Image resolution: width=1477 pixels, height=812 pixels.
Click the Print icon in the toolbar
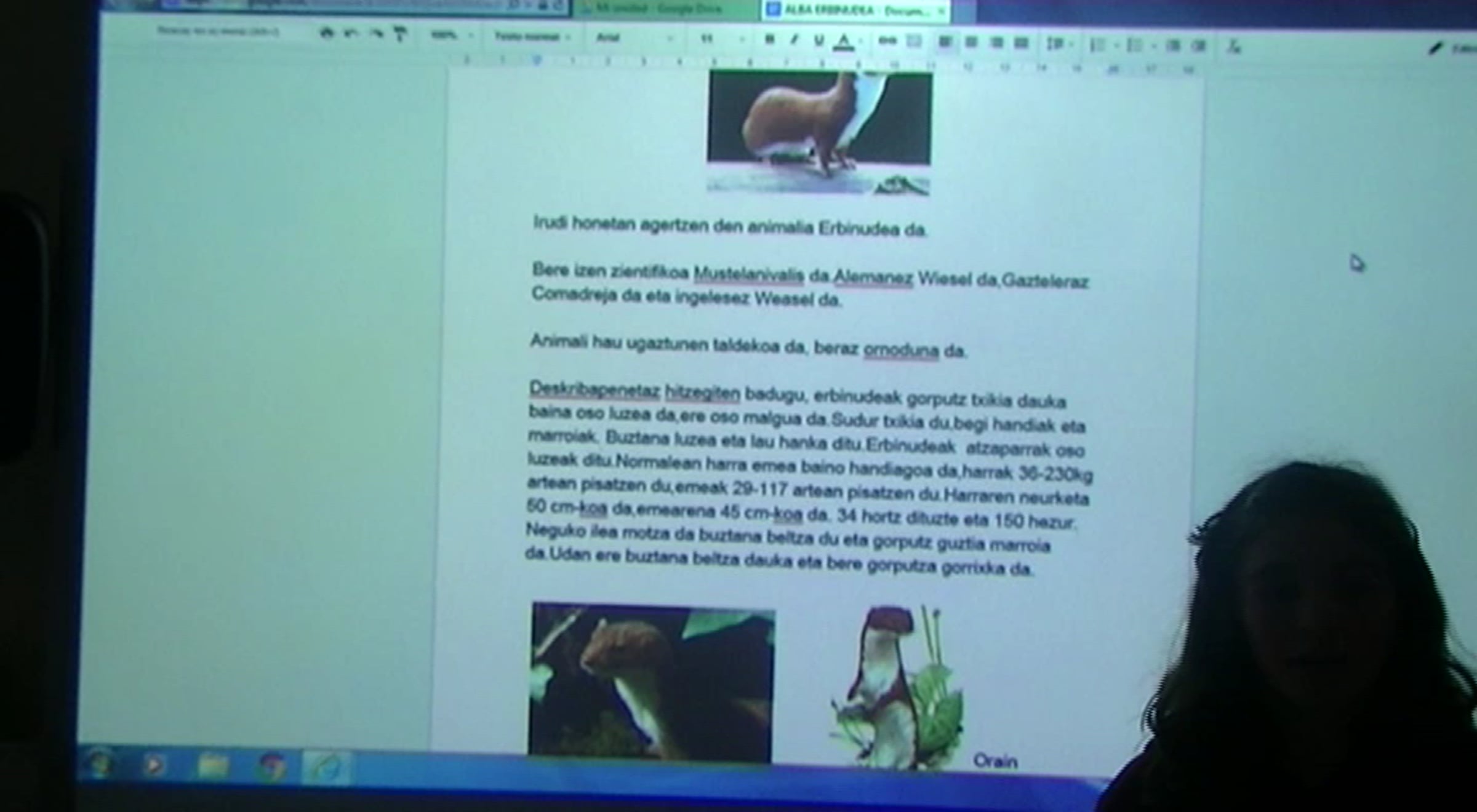pos(327,33)
